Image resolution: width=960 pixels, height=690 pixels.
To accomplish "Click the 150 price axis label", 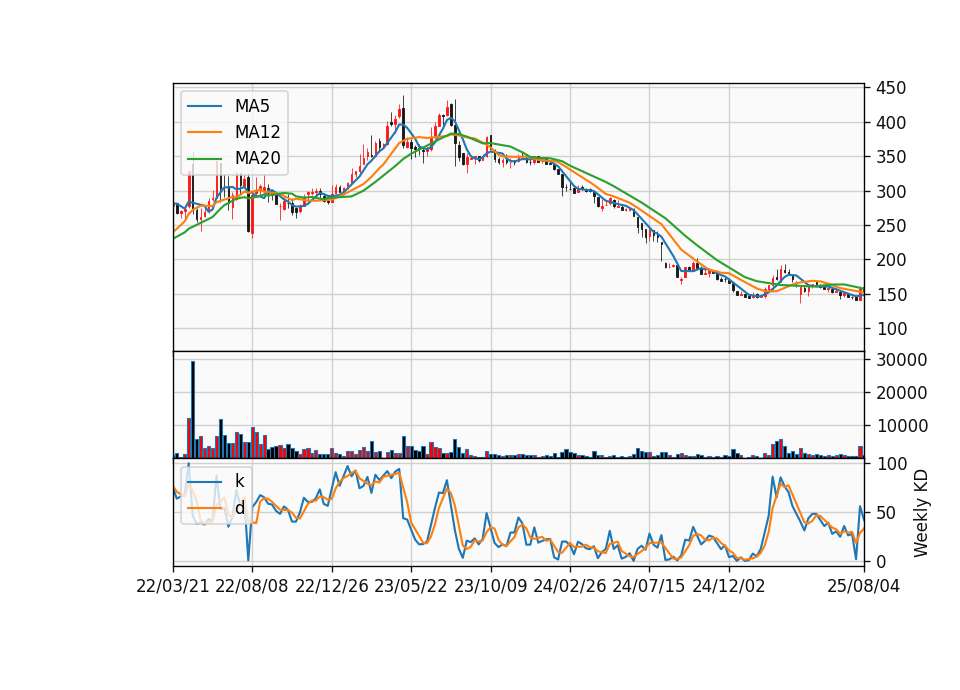I will [891, 294].
